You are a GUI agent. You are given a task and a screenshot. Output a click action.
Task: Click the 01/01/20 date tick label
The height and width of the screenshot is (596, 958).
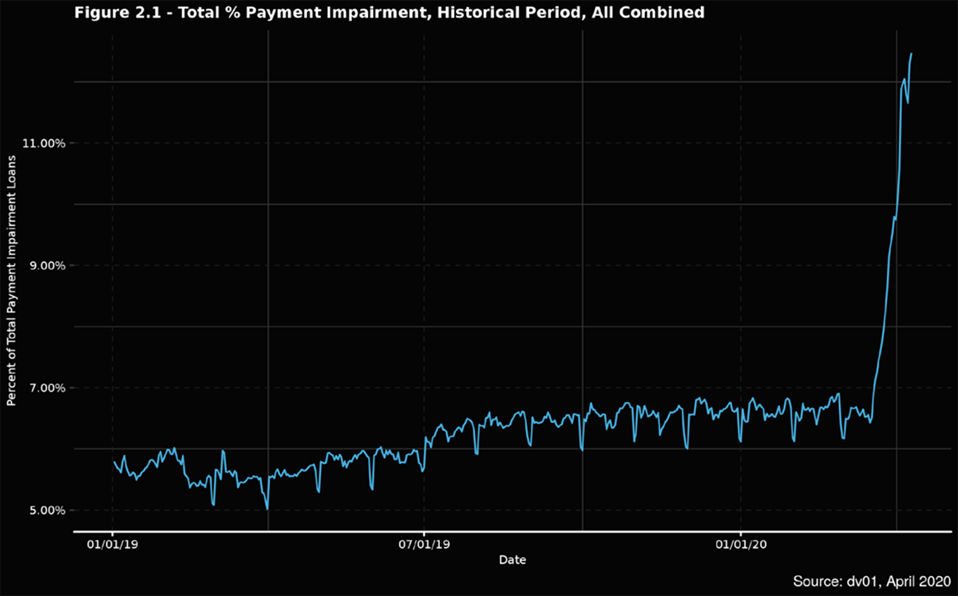739,545
